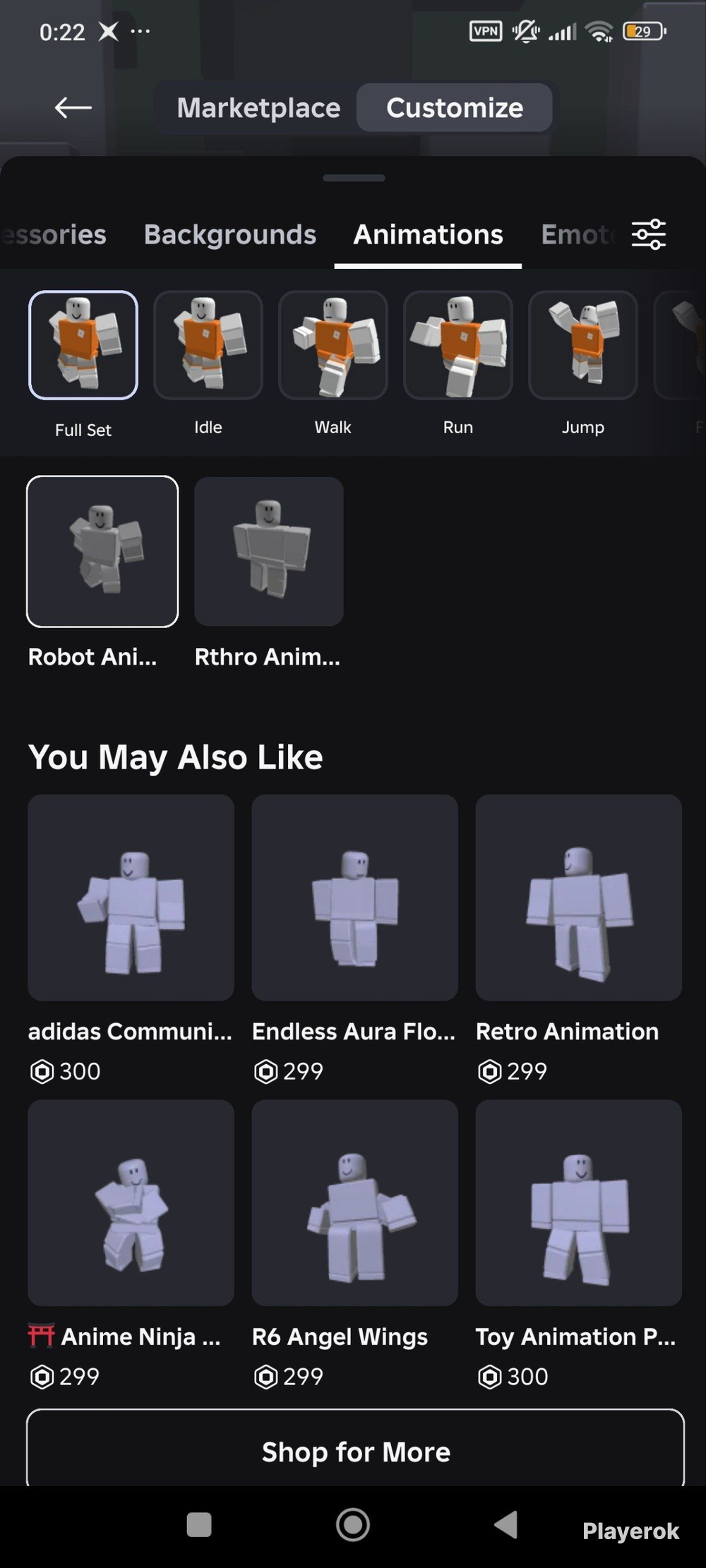Switch to the Marketplace toggle
The height and width of the screenshot is (1568, 706).
[x=258, y=107]
